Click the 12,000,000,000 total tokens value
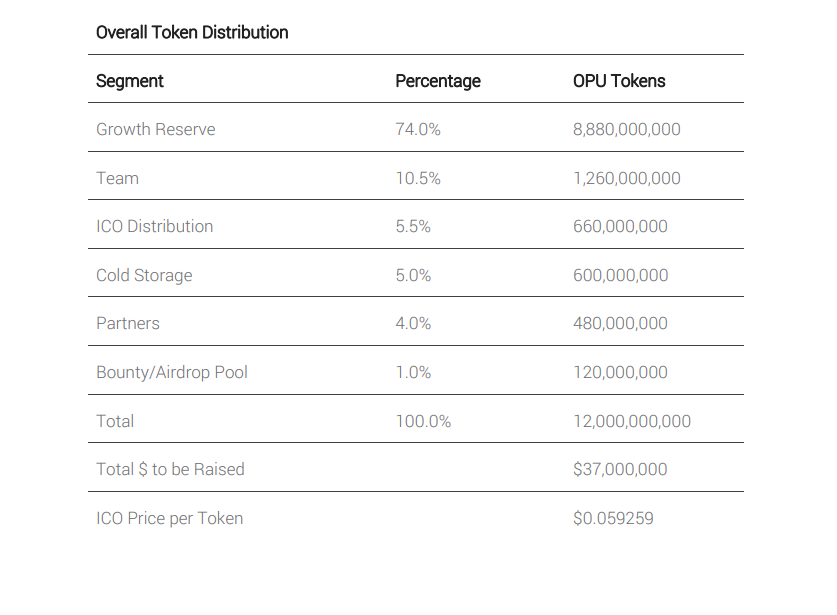Screen dimensions: 837x615 click(632, 421)
